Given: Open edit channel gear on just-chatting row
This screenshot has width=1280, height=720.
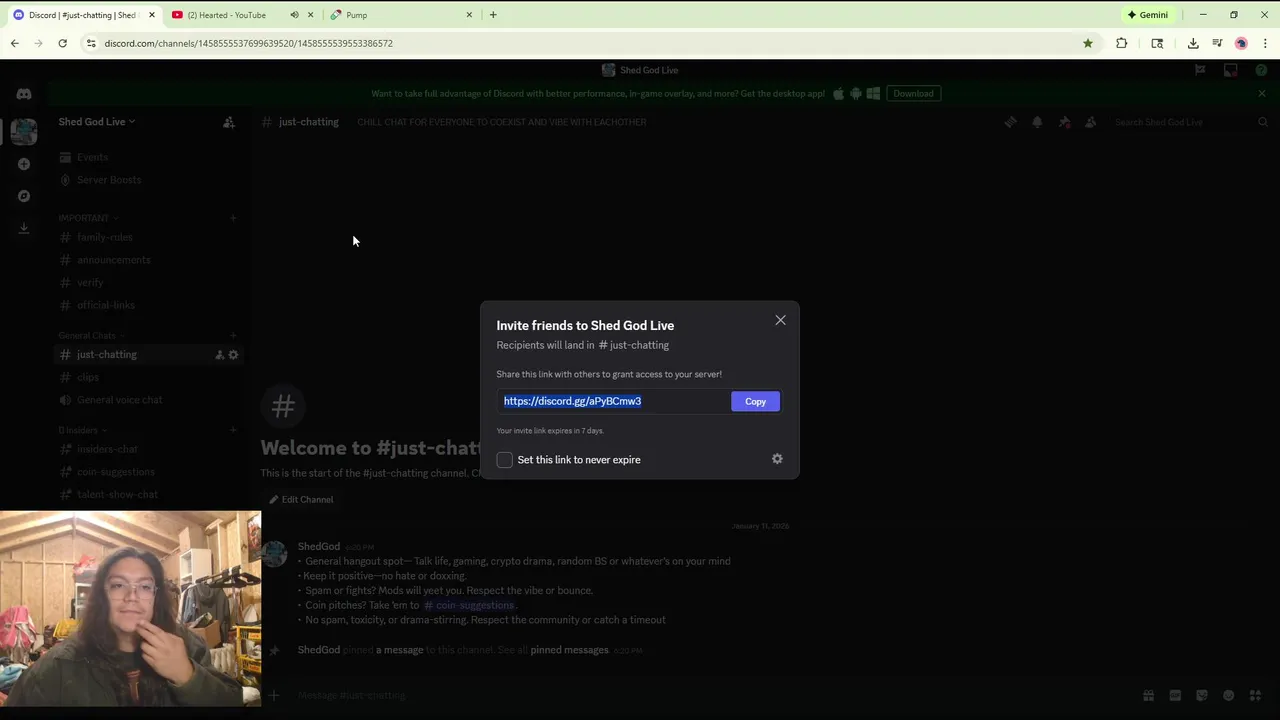Looking at the screenshot, I should [233, 355].
